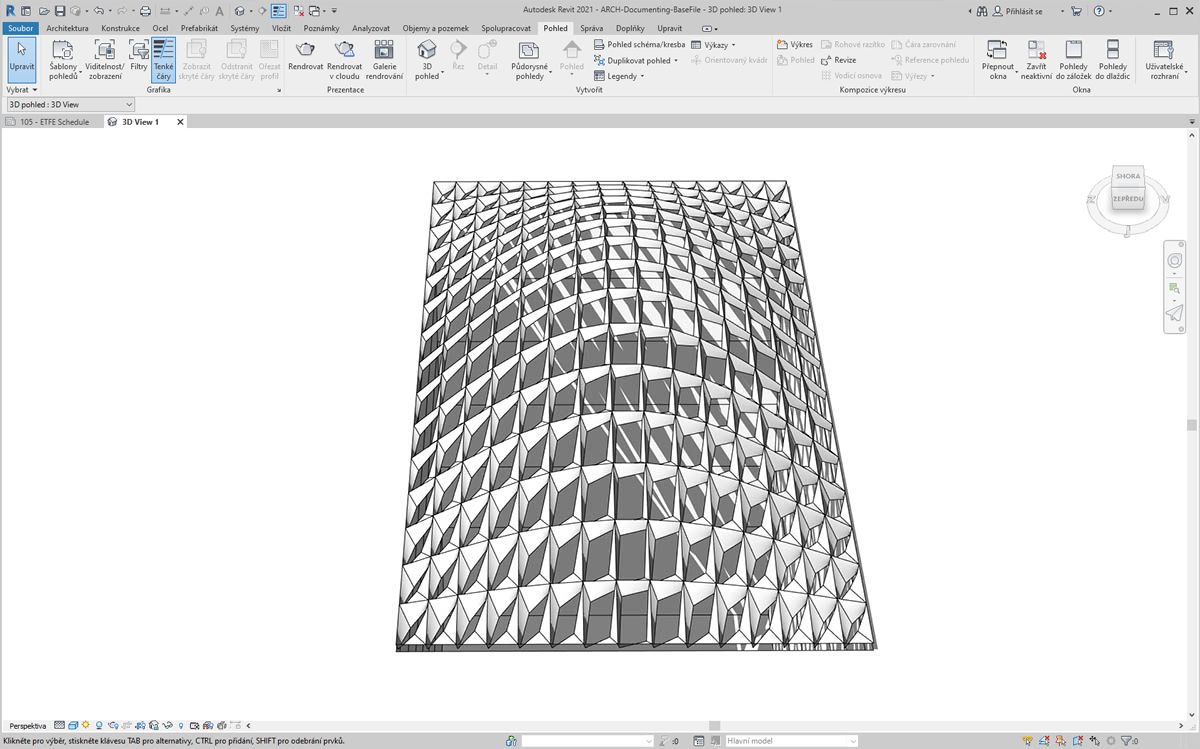Screen dimensions: 1200x749
Task: Expand the Vybrat select dropdown
Action: coord(21,90)
